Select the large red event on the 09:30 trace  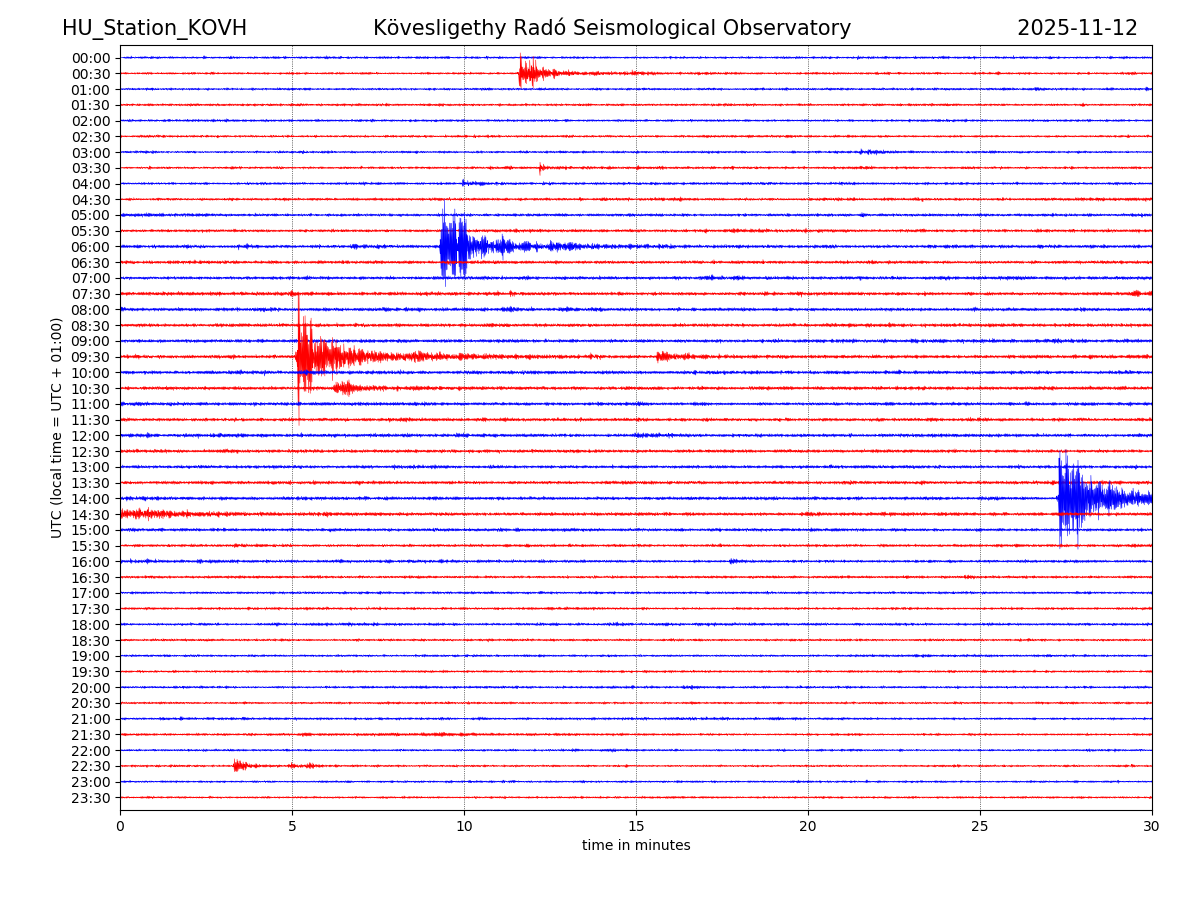coord(306,357)
